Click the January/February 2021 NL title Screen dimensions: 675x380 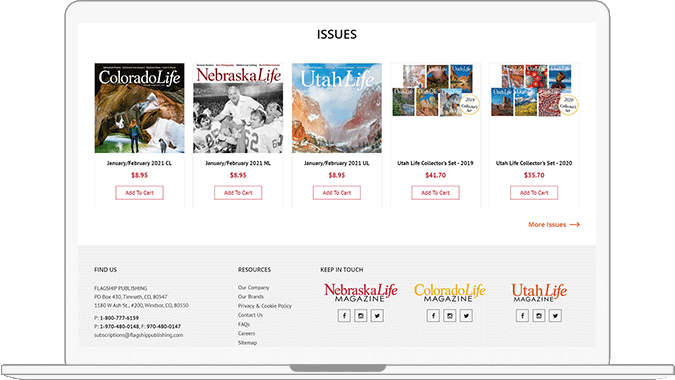238,163
